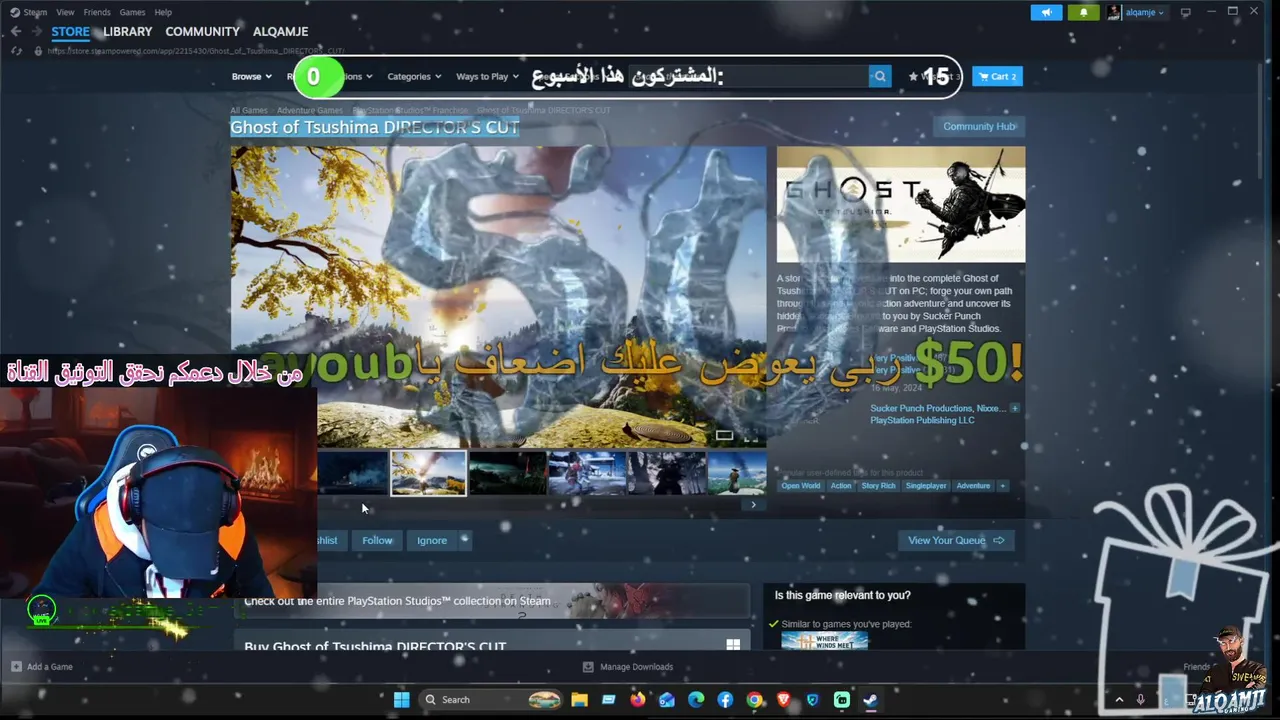The width and height of the screenshot is (1280, 720).
Task: Click the Steam taskbar icon
Action: (x=870, y=700)
